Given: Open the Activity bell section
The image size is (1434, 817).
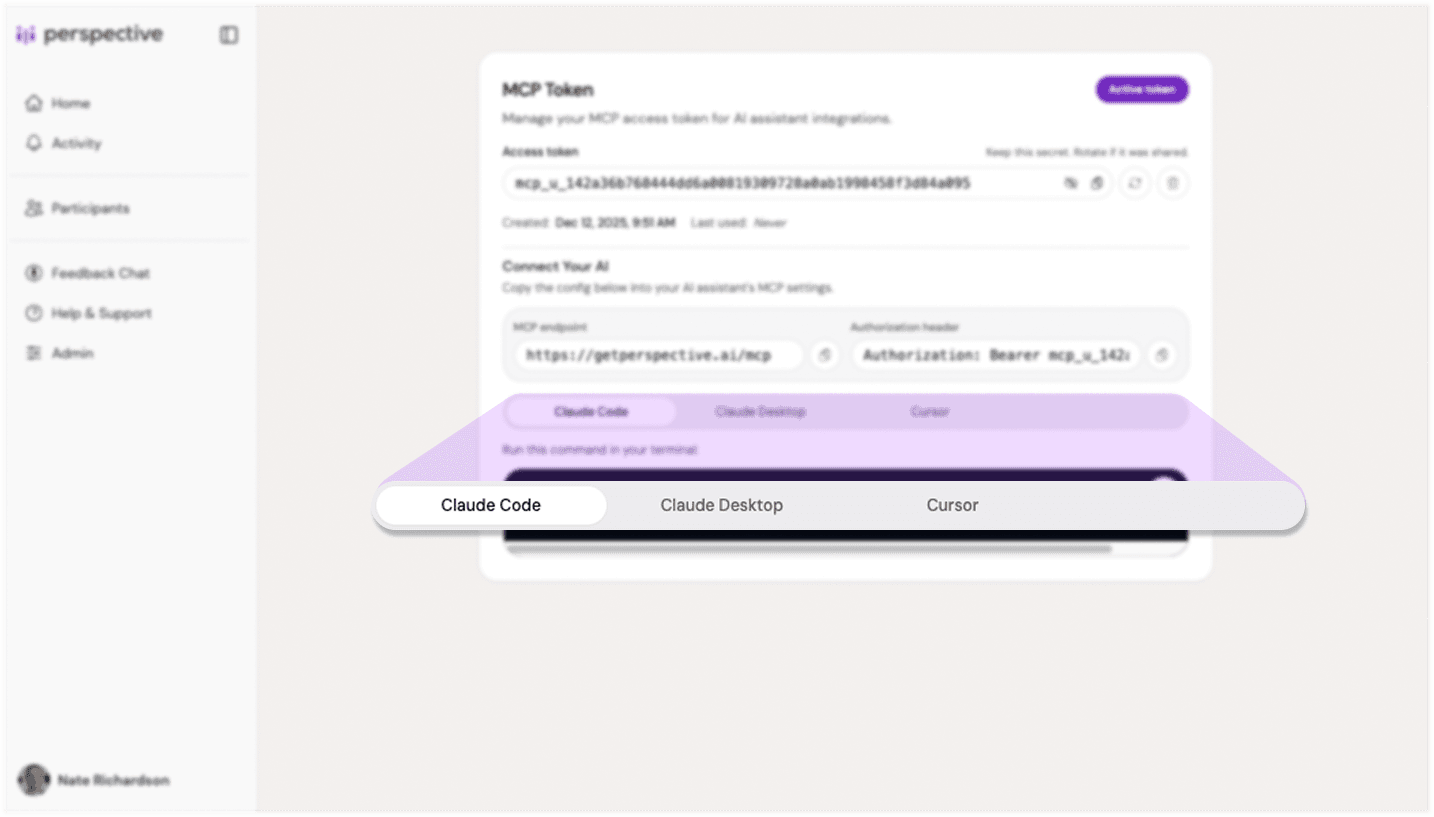Looking at the screenshot, I should click(75, 143).
